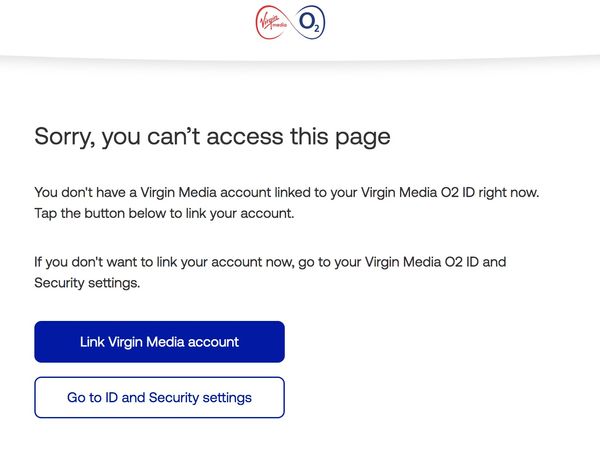Click the "access this page" heading words

tap(298, 137)
